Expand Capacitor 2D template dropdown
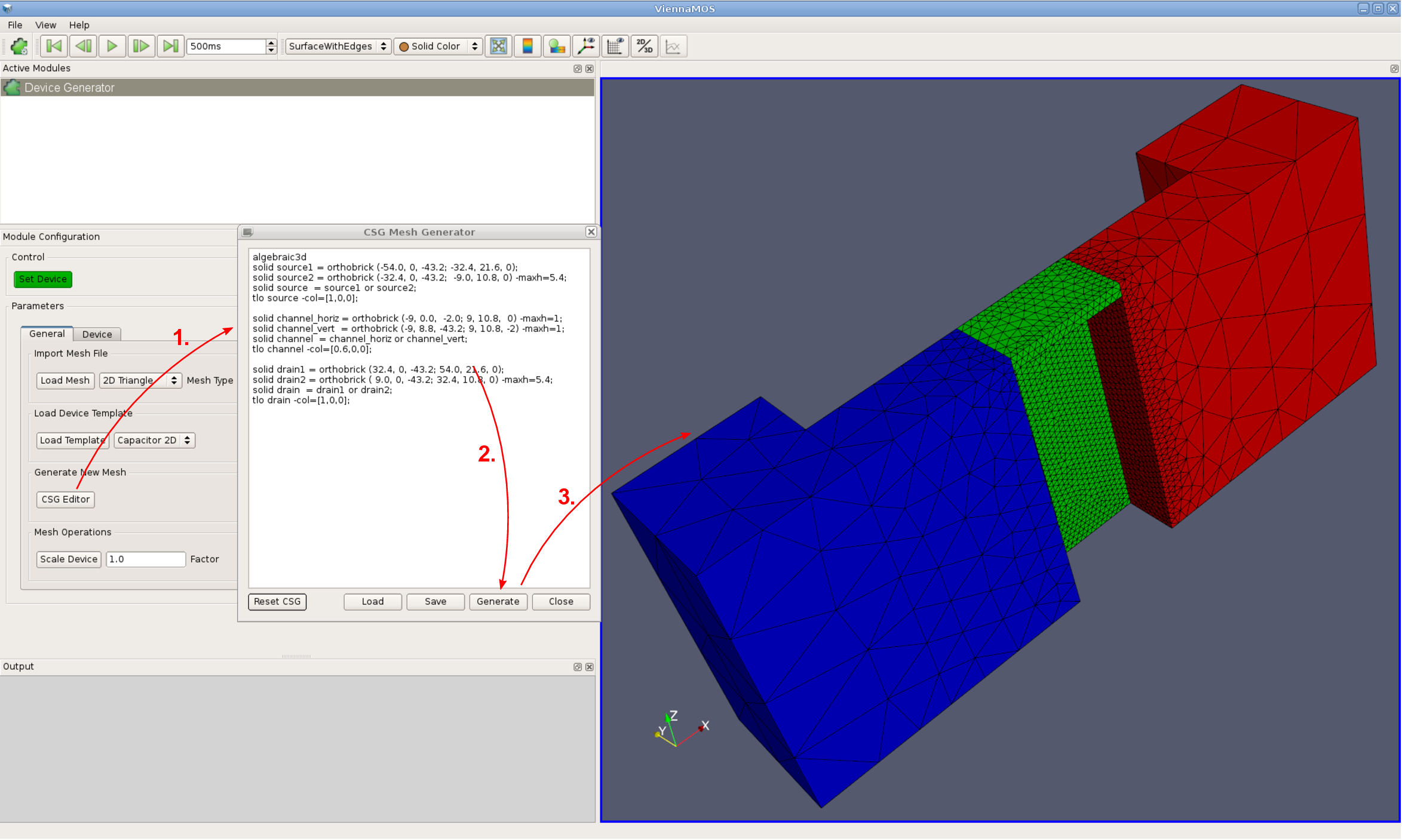Screen dimensions: 1402x840 154,440
